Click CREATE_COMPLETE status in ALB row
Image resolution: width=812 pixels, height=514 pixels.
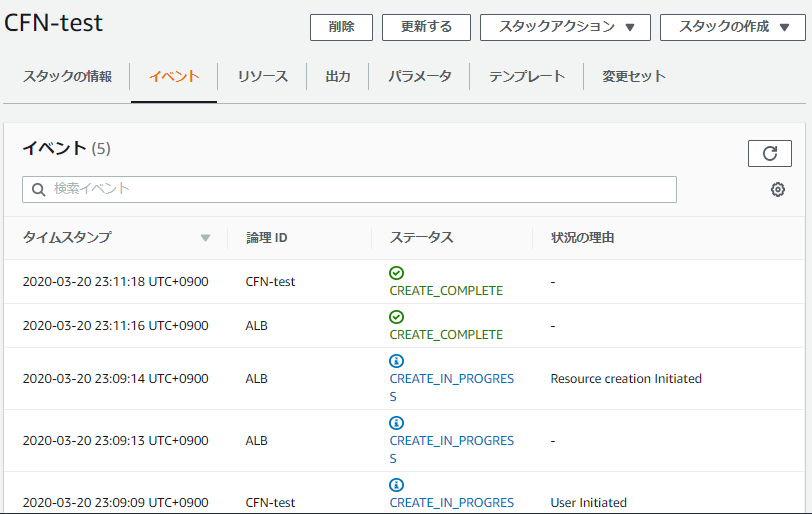(x=446, y=335)
